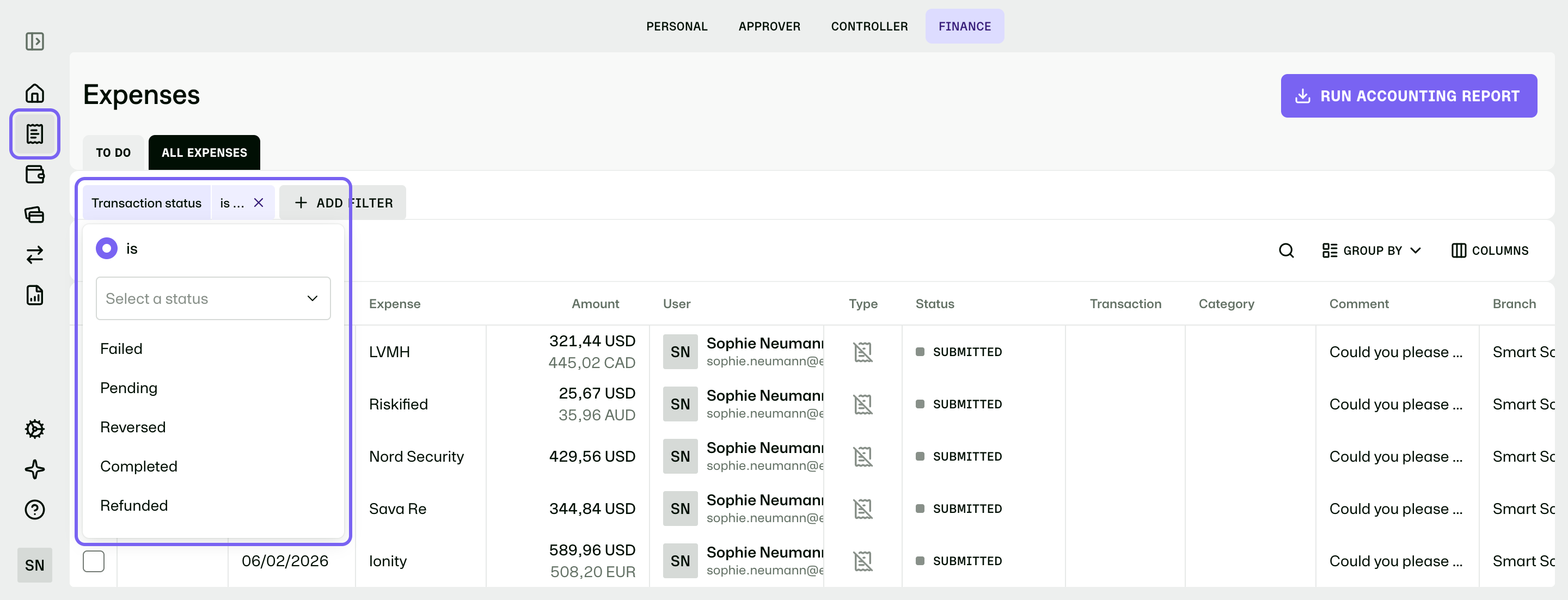Open the transfers arrows icon in sidebar
The height and width of the screenshot is (600, 1568).
pyautogui.click(x=35, y=254)
